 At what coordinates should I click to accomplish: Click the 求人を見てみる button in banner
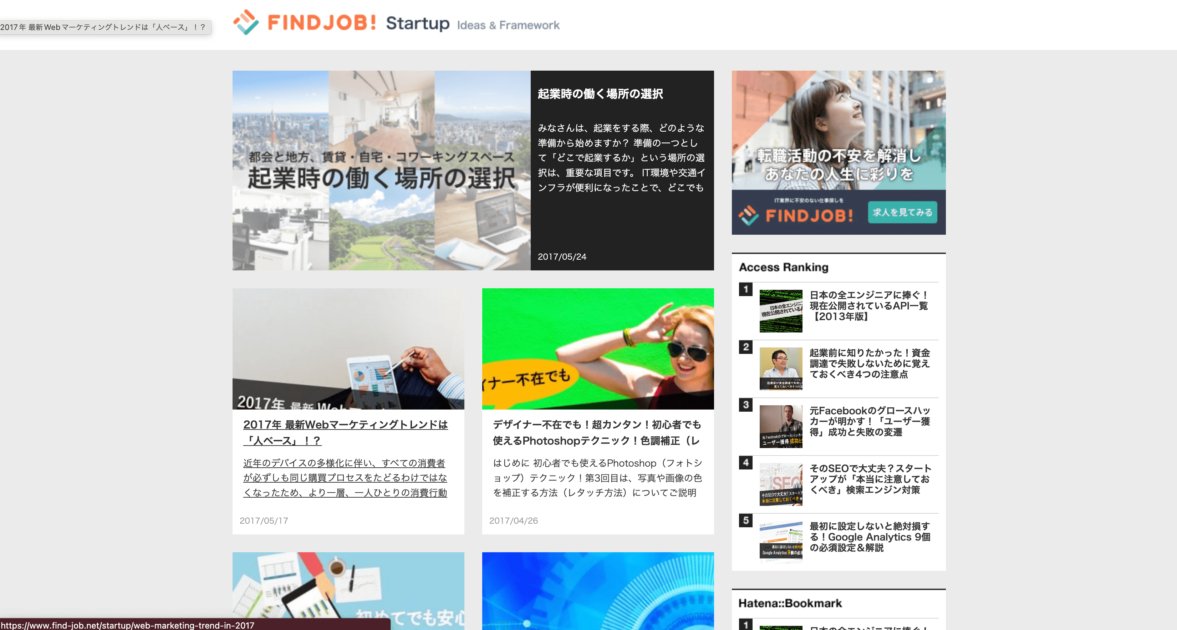(902, 213)
